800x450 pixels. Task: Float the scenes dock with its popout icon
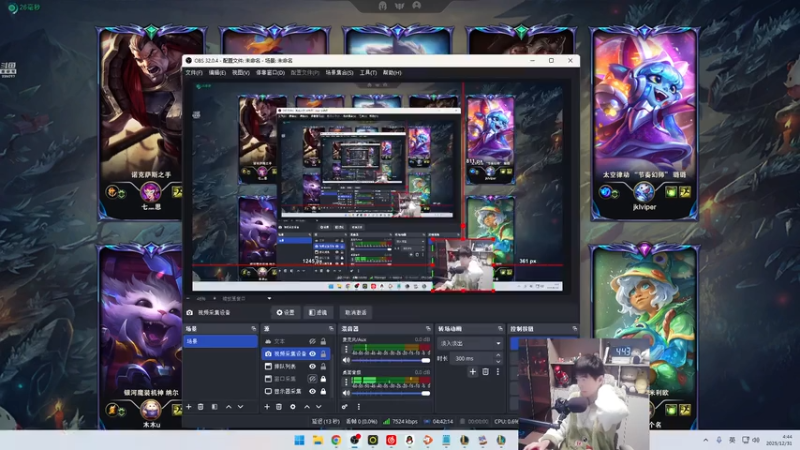tap(254, 329)
